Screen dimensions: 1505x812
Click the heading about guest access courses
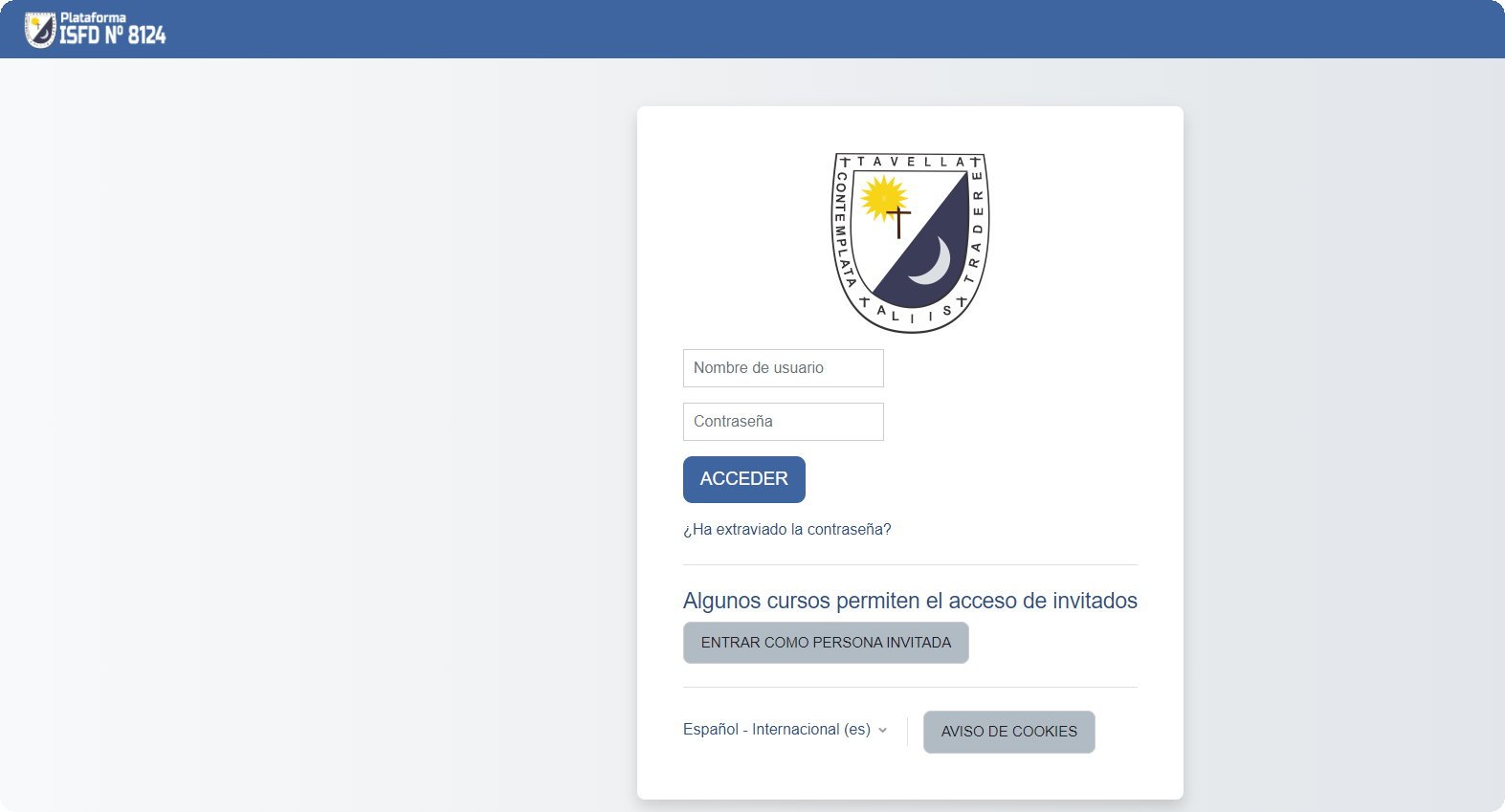tap(910, 601)
